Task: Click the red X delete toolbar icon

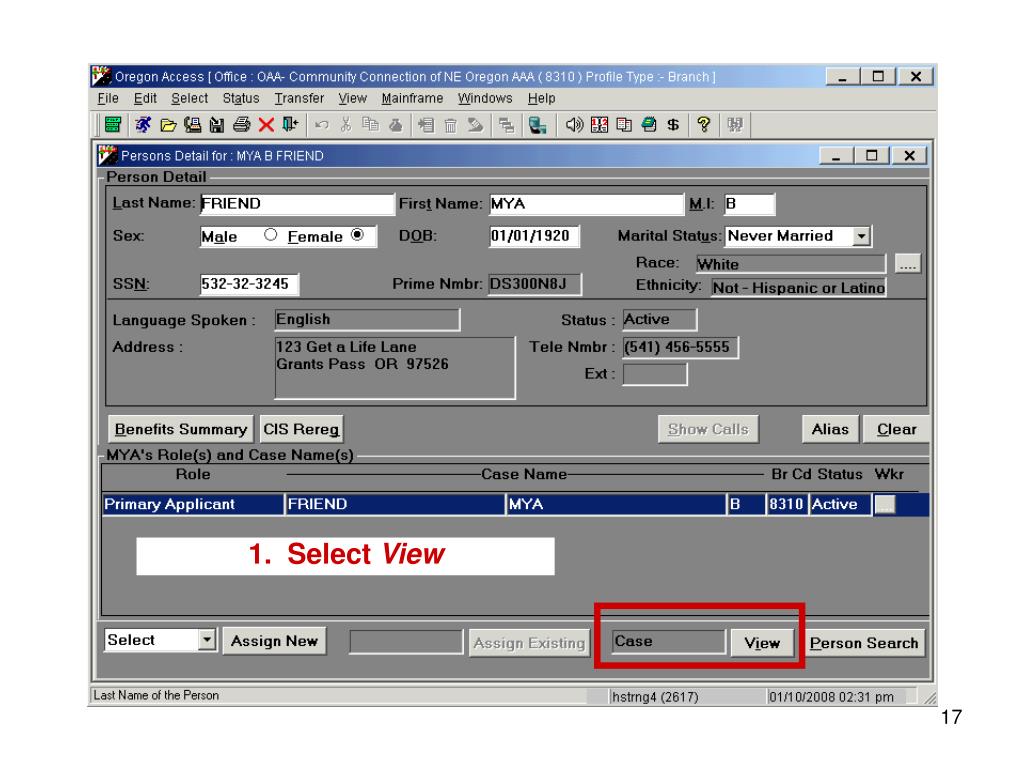Action: coord(266,124)
